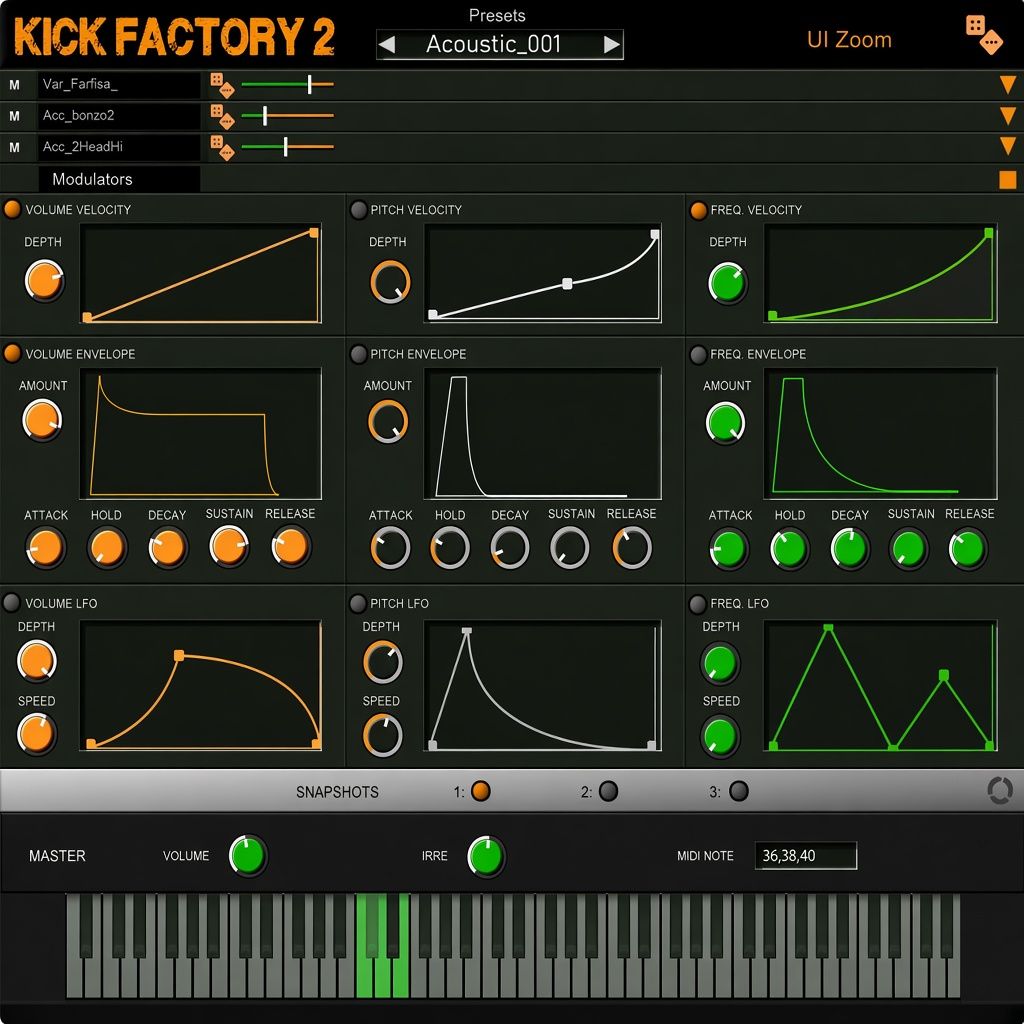The width and height of the screenshot is (1024, 1024).
Task: Toggle Freq. Velocity modulator LED
Action: pyautogui.click(x=698, y=210)
